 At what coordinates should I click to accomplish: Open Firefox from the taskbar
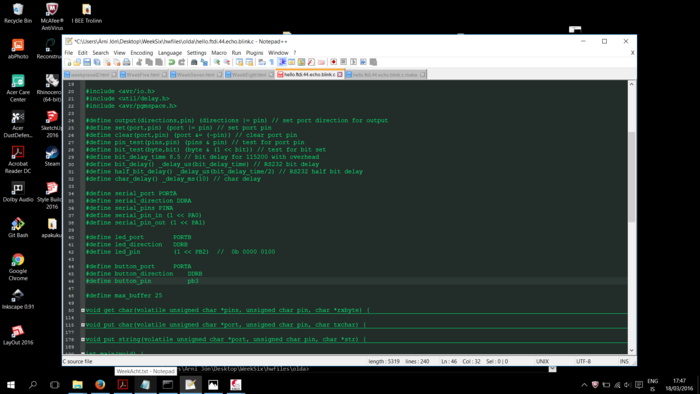click(x=100, y=385)
